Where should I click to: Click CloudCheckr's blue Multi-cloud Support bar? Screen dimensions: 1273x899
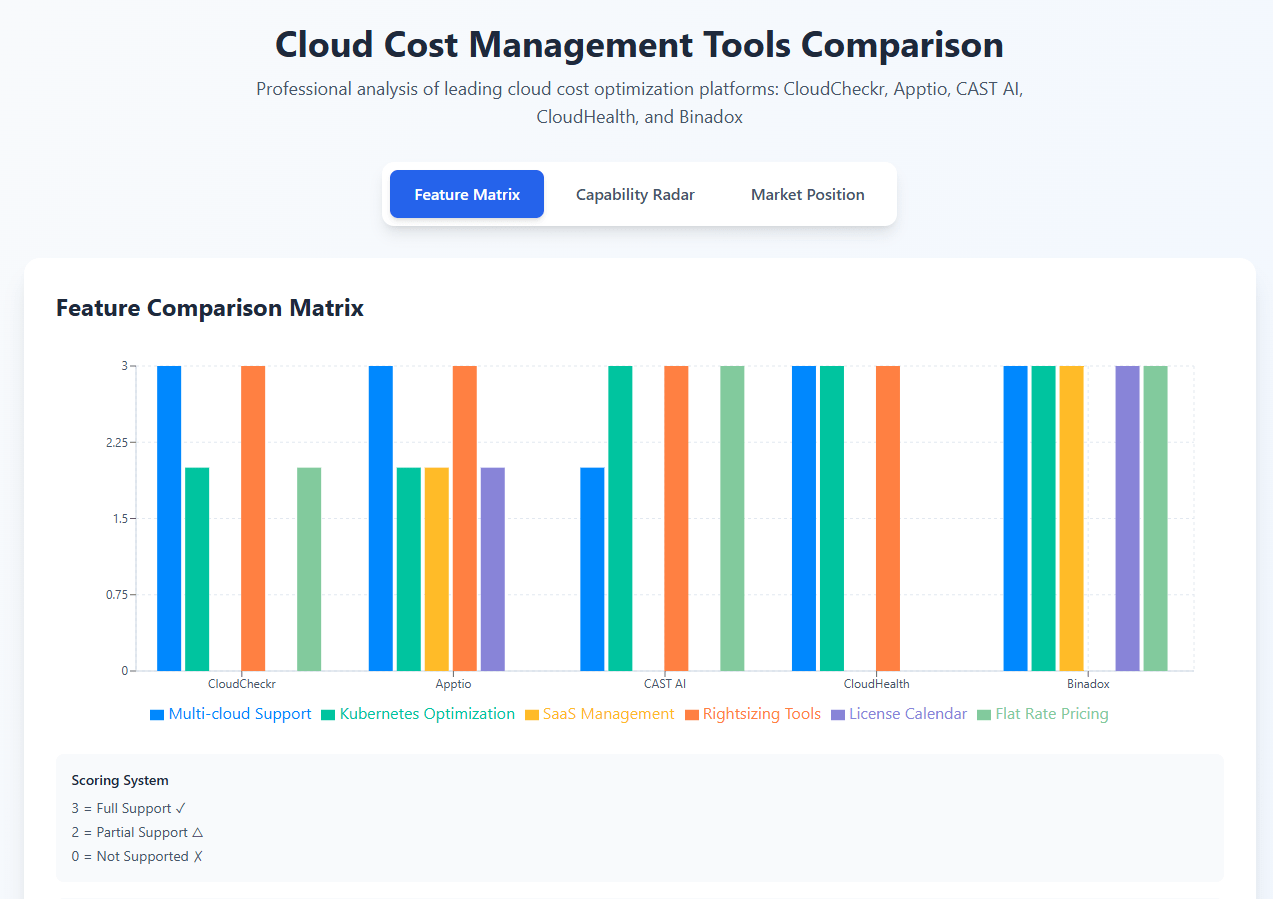tap(169, 518)
